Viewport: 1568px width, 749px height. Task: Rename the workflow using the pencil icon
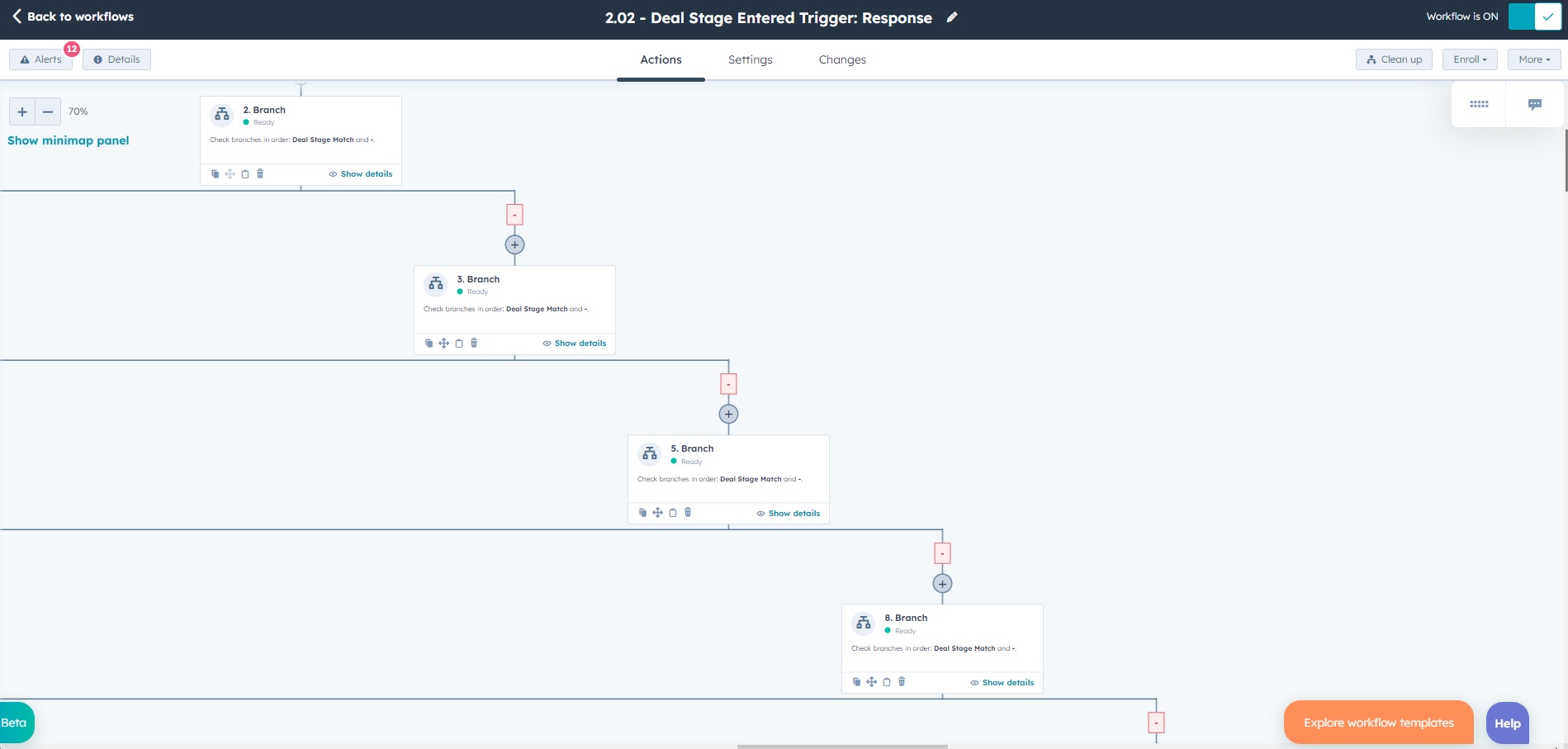(x=951, y=17)
